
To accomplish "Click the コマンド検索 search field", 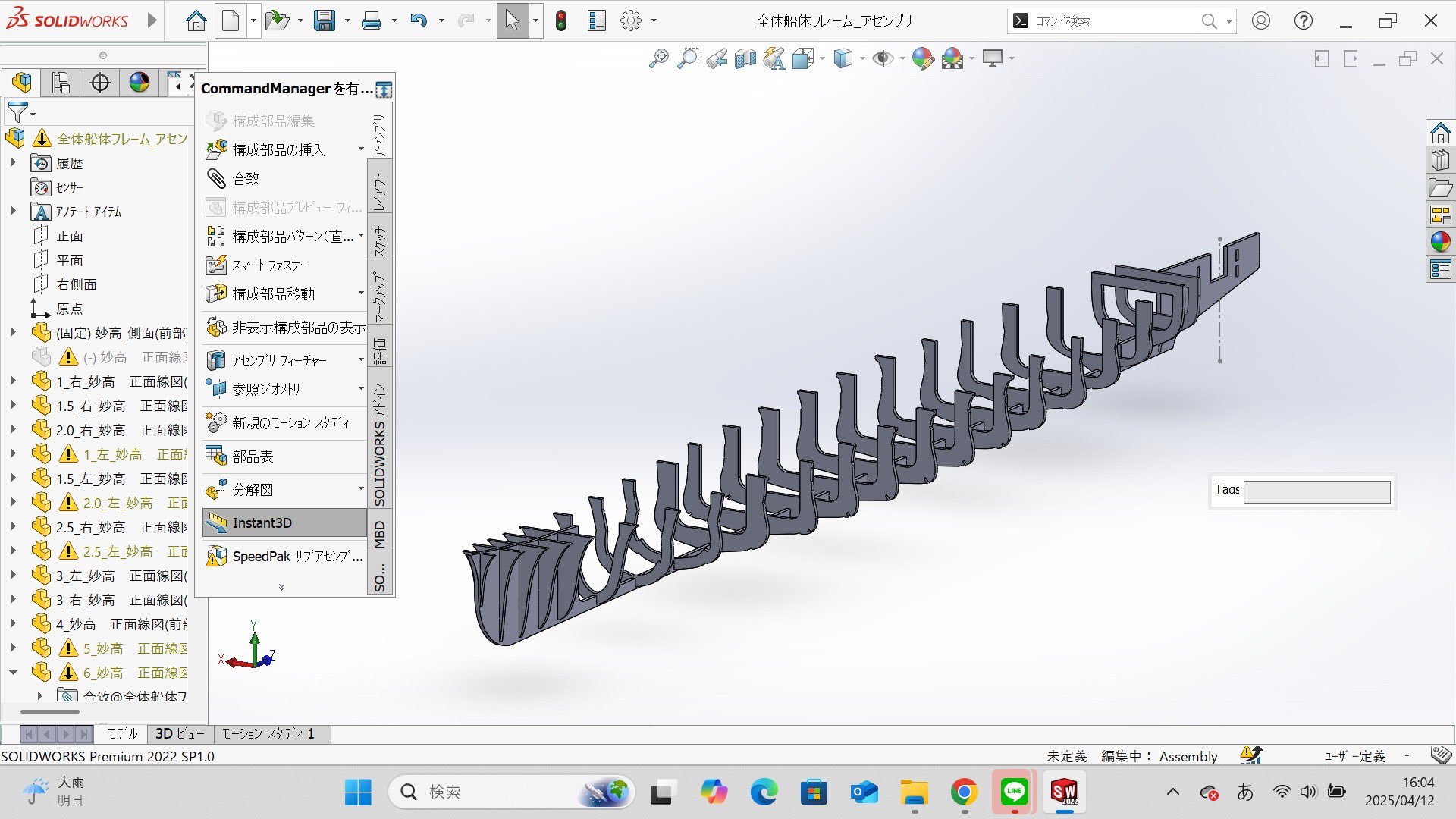I will [1115, 21].
